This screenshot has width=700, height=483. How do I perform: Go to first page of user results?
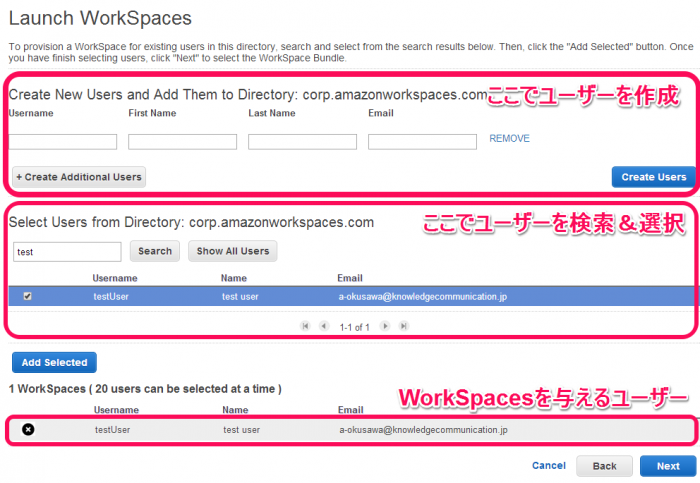305,326
